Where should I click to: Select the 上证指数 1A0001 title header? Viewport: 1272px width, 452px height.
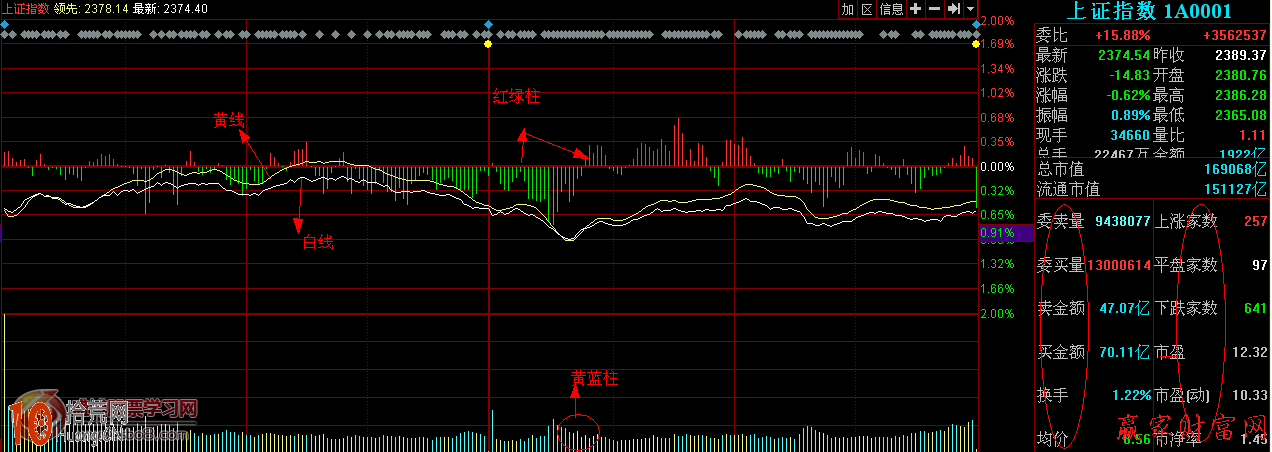coord(1146,12)
